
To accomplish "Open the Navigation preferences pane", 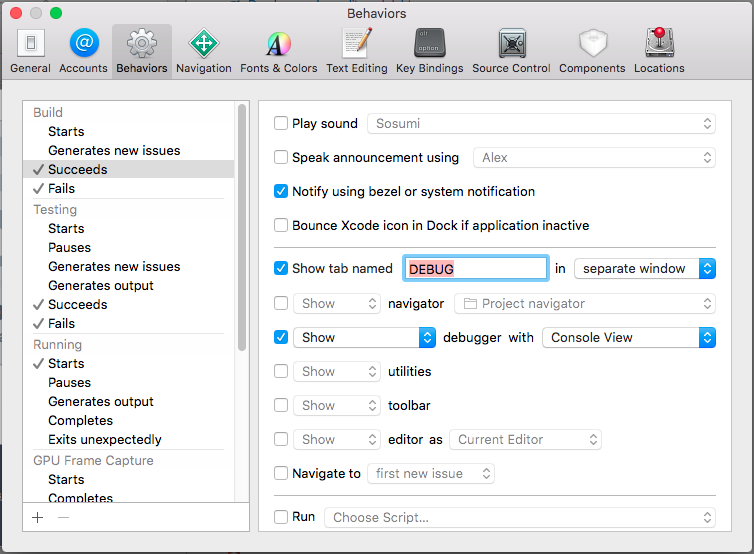I will 204,51.
